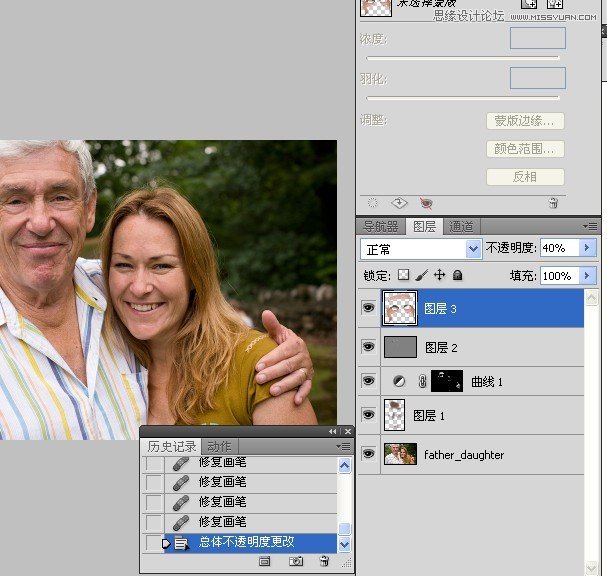Click the apply mask diamond icon

click(399, 202)
